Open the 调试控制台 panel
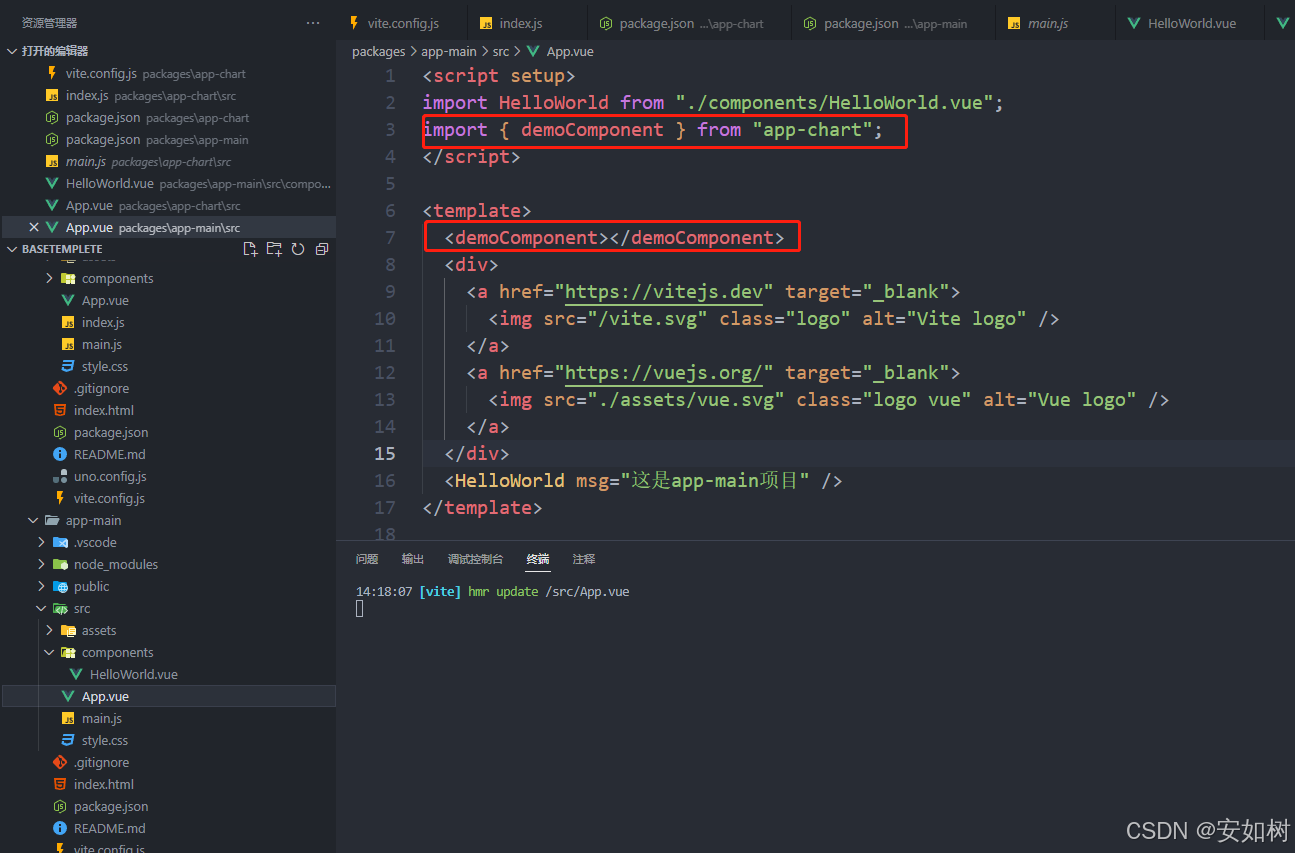 click(x=475, y=558)
